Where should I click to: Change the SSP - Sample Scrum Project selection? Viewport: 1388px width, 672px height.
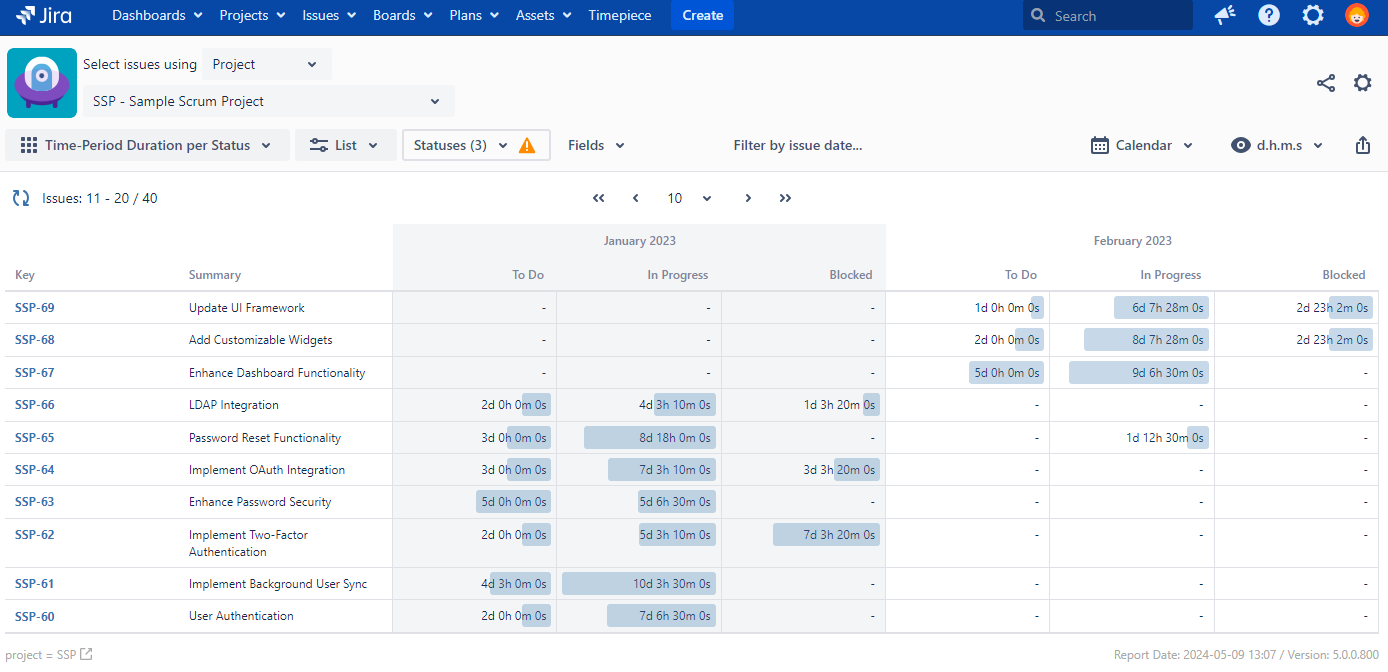coord(267,101)
